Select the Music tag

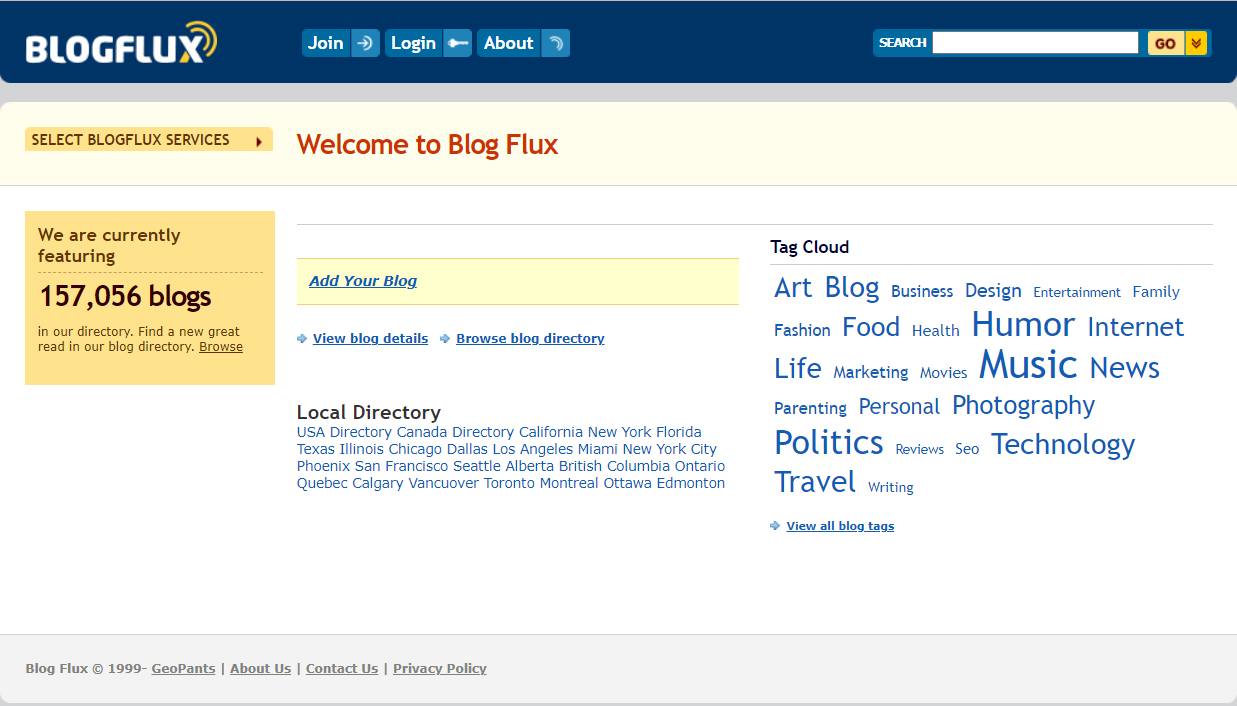[1028, 364]
